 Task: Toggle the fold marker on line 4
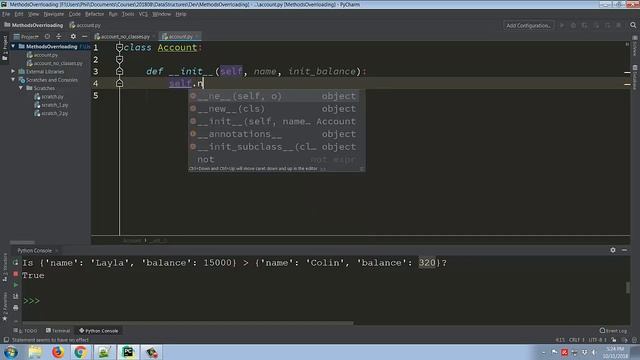pyautogui.click(x=119, y=83)
